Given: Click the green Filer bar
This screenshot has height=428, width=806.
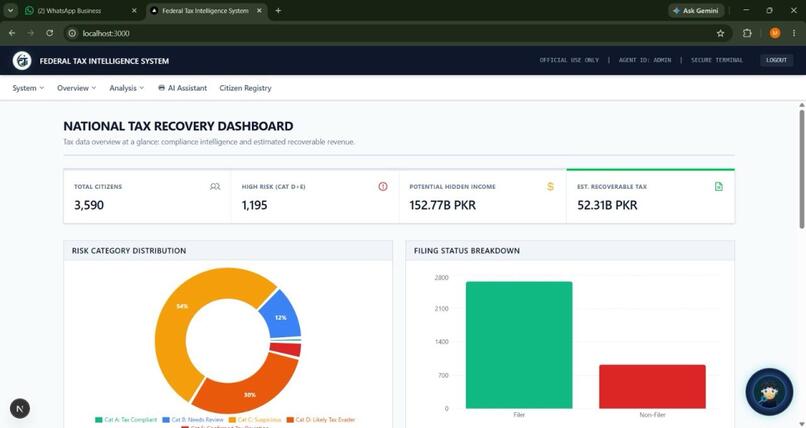Looking at the screenshot, I should (x=519, y=345).
